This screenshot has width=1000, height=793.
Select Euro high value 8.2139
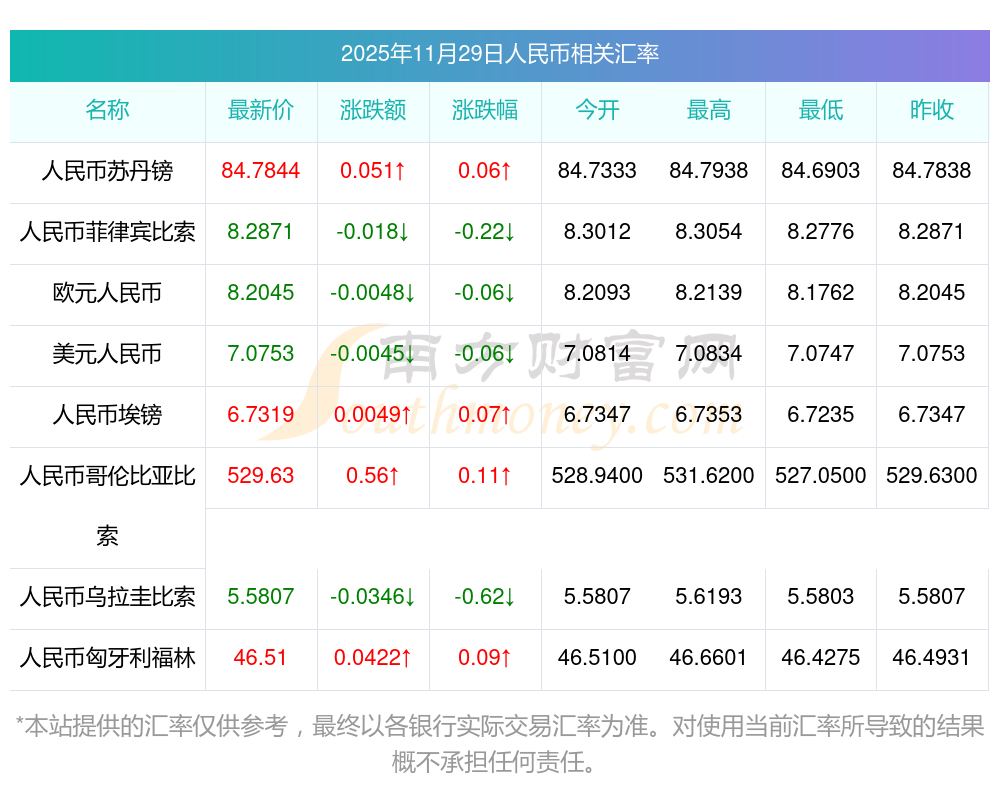click(709, 292)
